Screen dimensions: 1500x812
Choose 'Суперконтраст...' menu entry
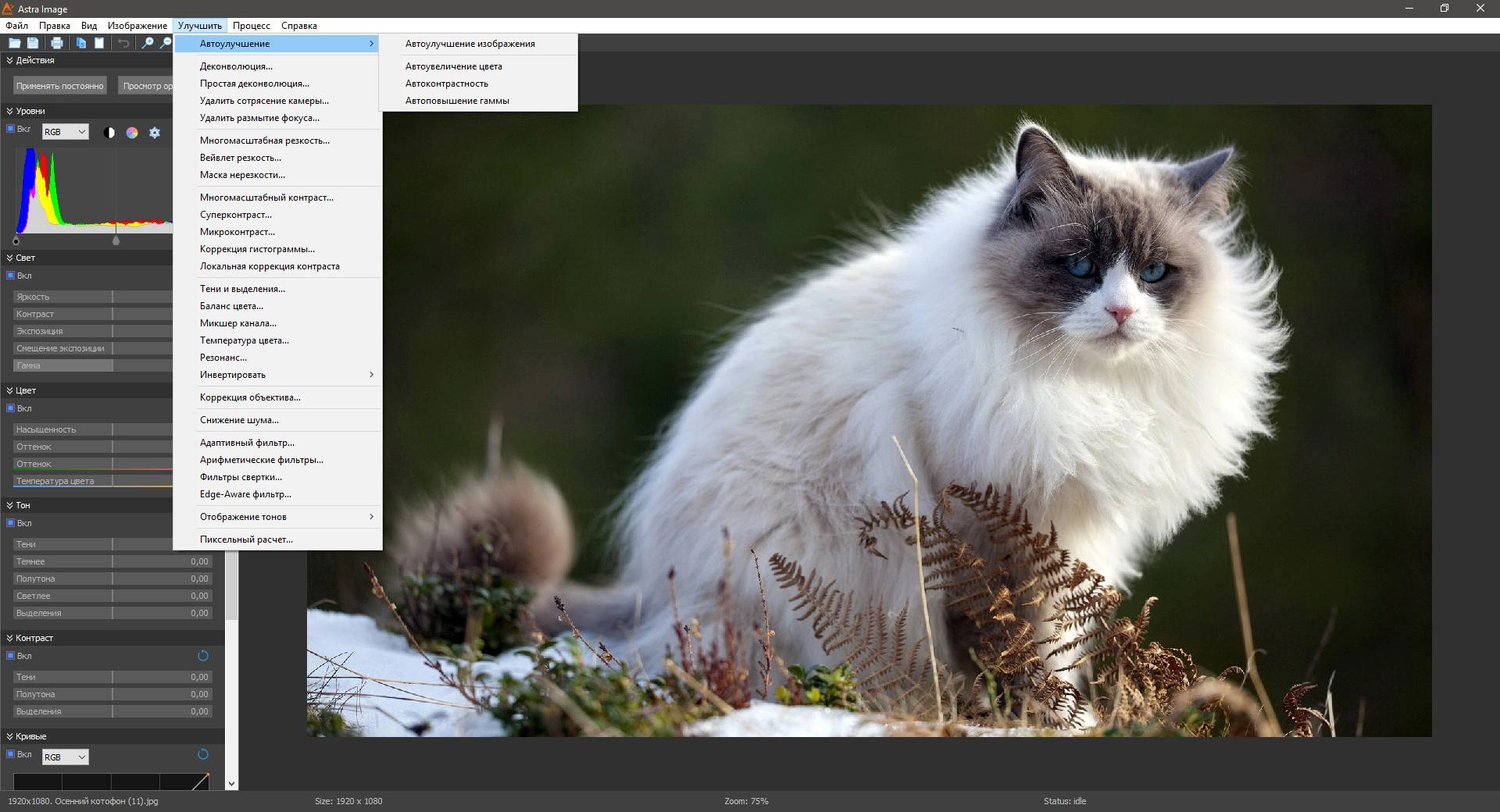(x=278, y=215)
